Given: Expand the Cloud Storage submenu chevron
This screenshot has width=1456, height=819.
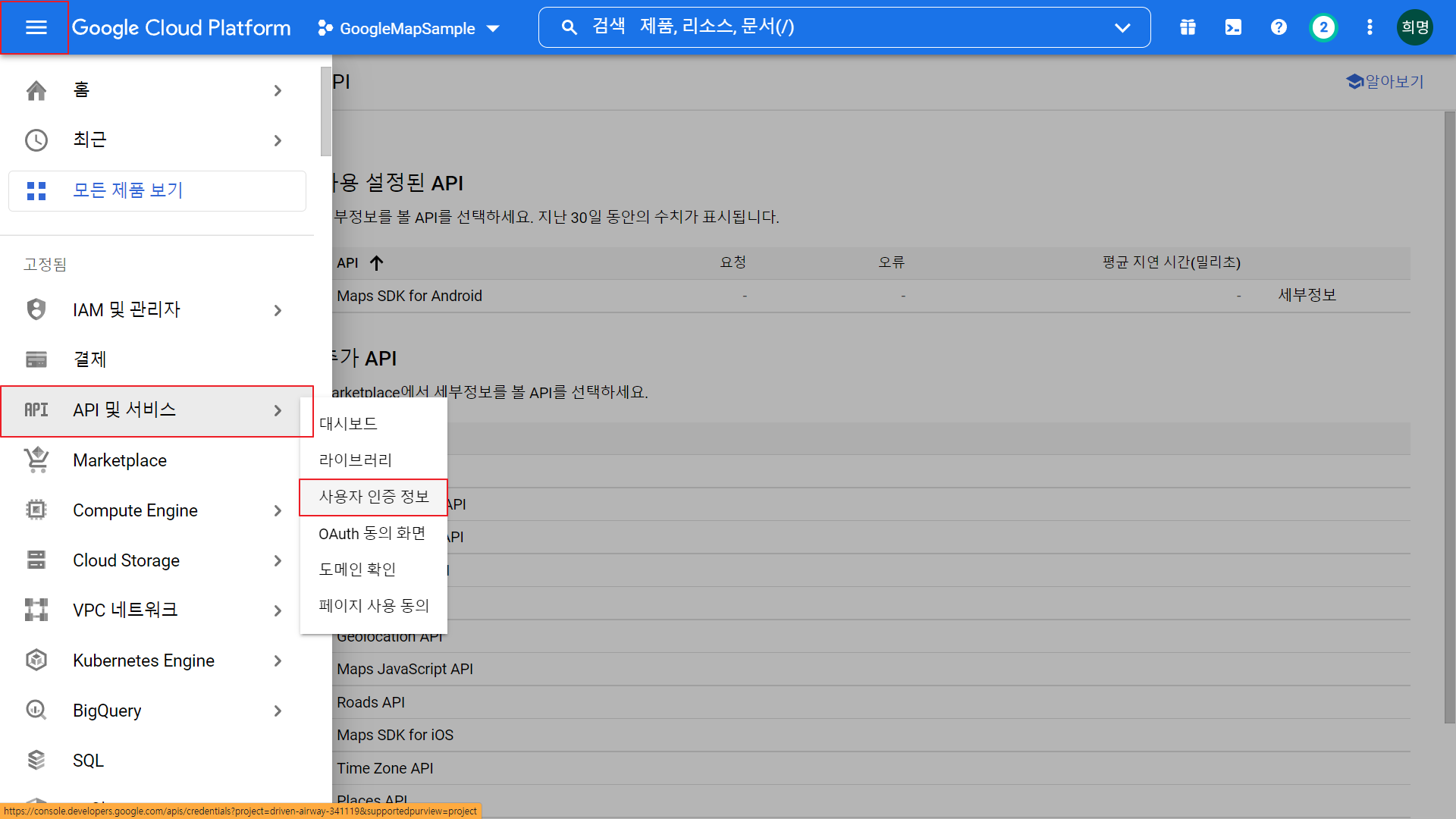Looking at the screenshot, I should (x=278, y=561).
